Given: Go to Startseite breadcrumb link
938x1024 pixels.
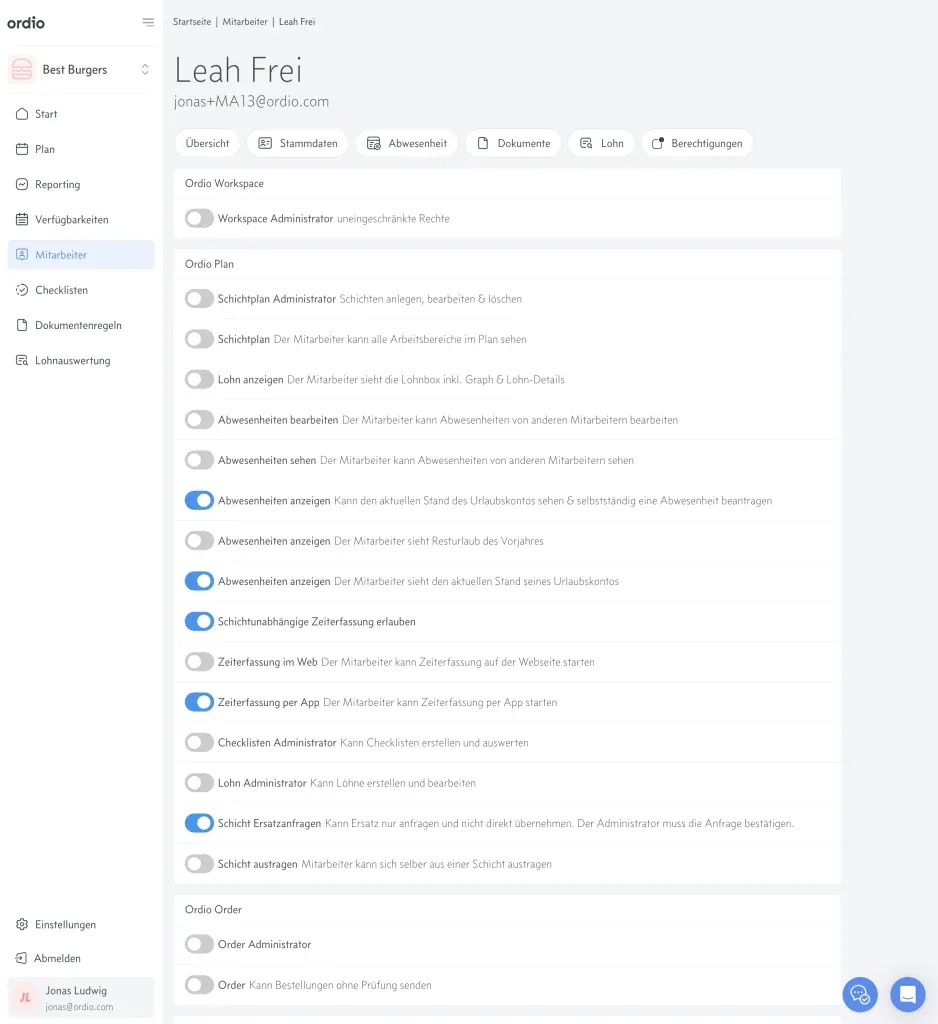Looking at the screenshot, I should point(192,22).
